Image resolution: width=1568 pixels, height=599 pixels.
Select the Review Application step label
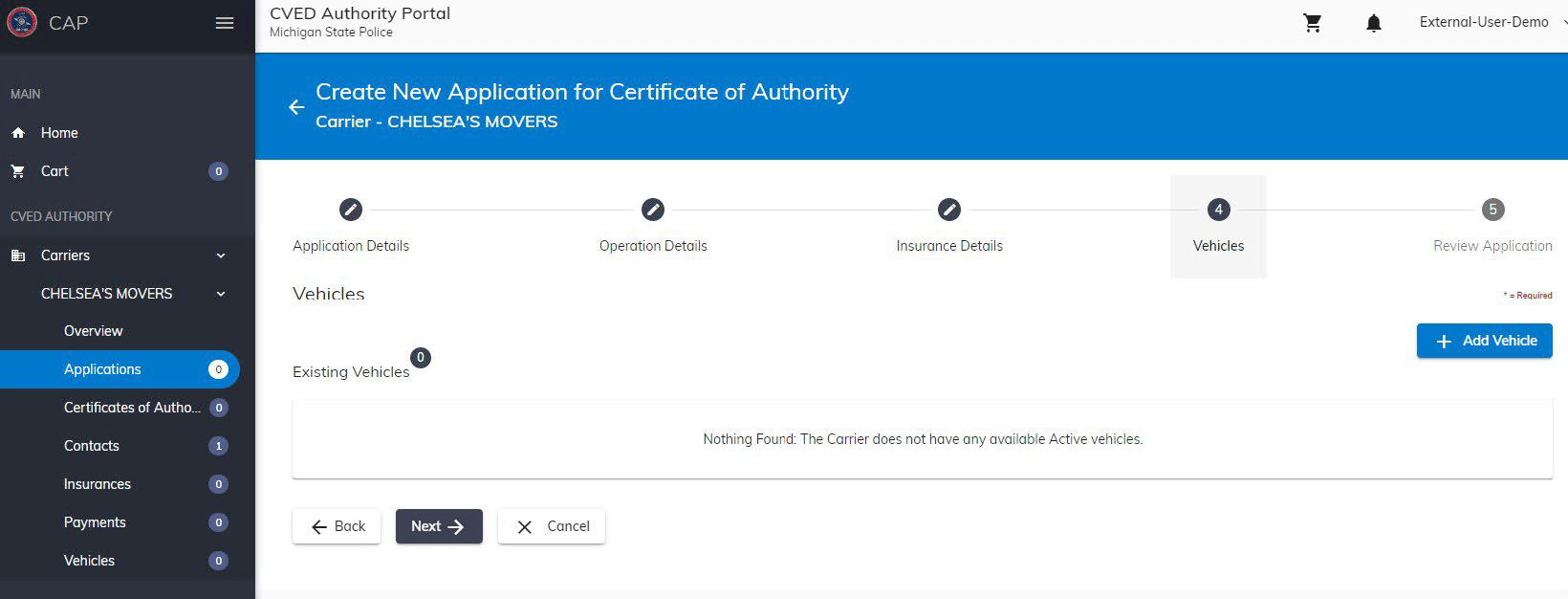tap(1492, 246)
